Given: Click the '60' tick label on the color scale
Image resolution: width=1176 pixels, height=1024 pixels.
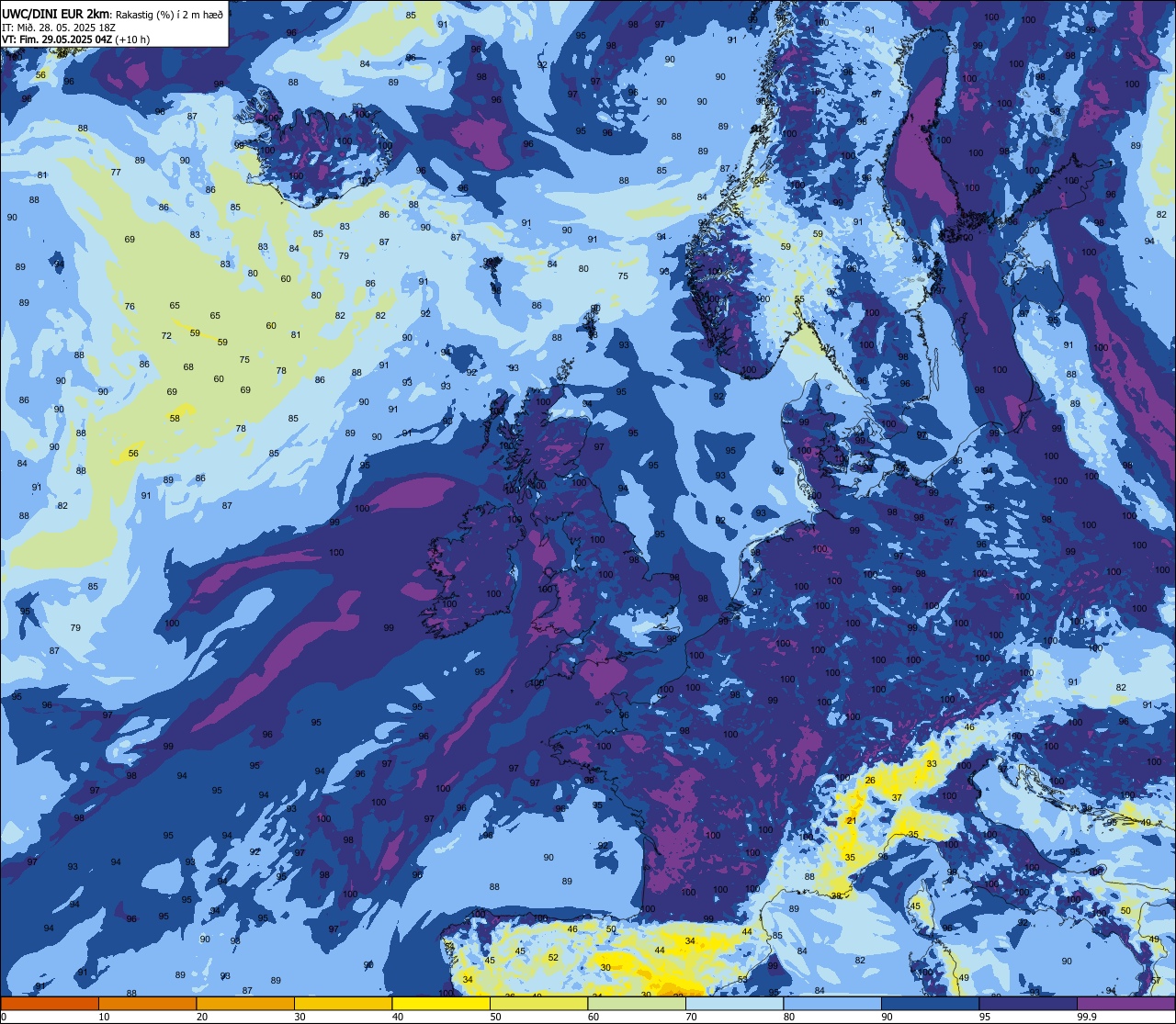Looking at the screenshot, I should 594,1017.
